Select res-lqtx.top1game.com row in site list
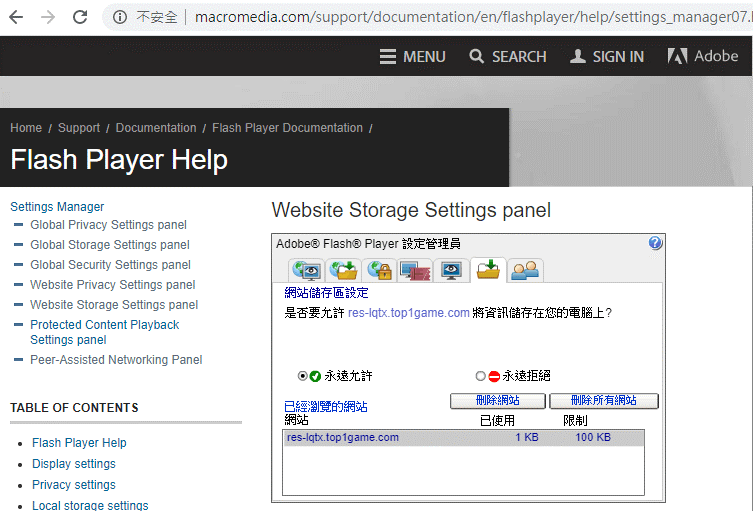 pos(463,438)
